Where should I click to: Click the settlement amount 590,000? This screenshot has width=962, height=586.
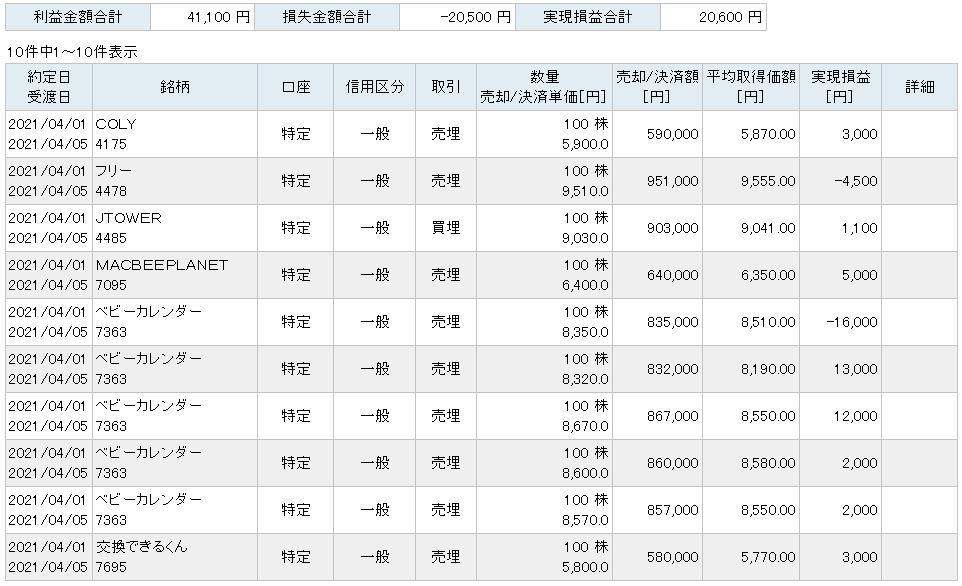coord(672,134)
